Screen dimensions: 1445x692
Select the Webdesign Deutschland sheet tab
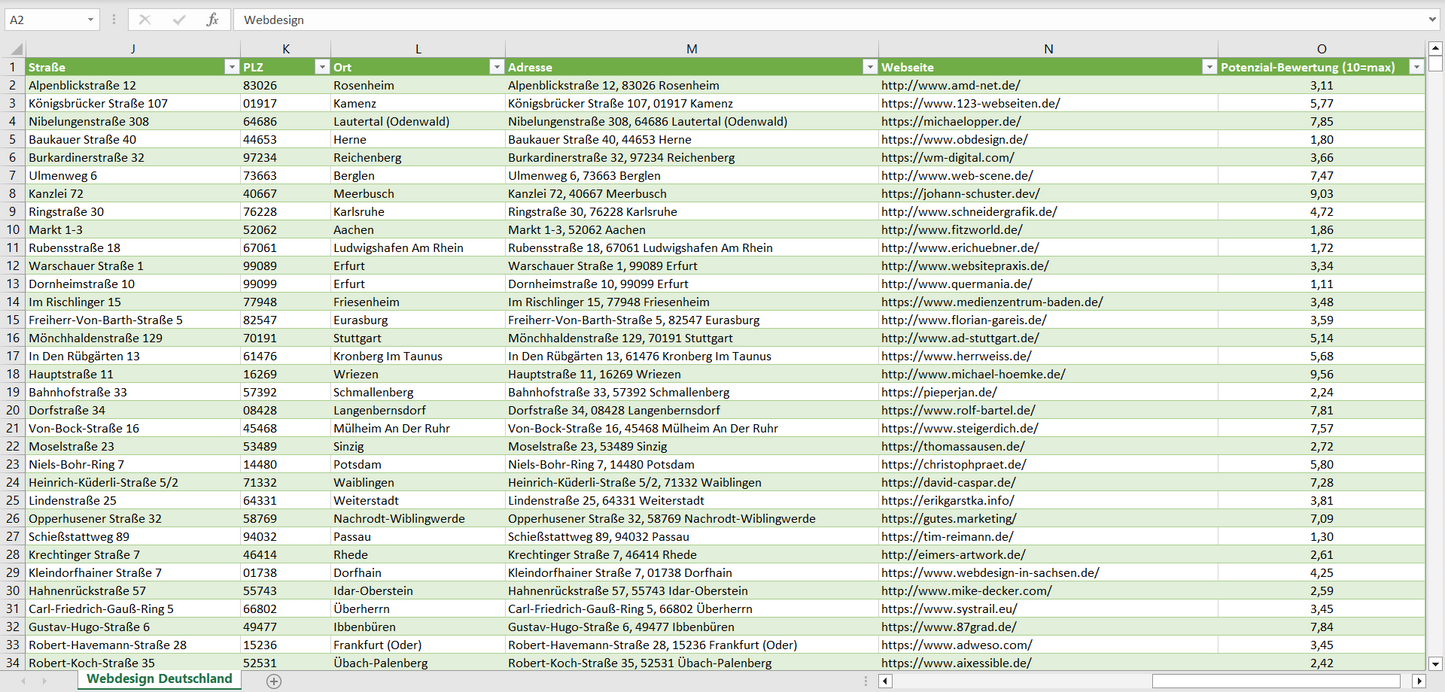(159, 679)
